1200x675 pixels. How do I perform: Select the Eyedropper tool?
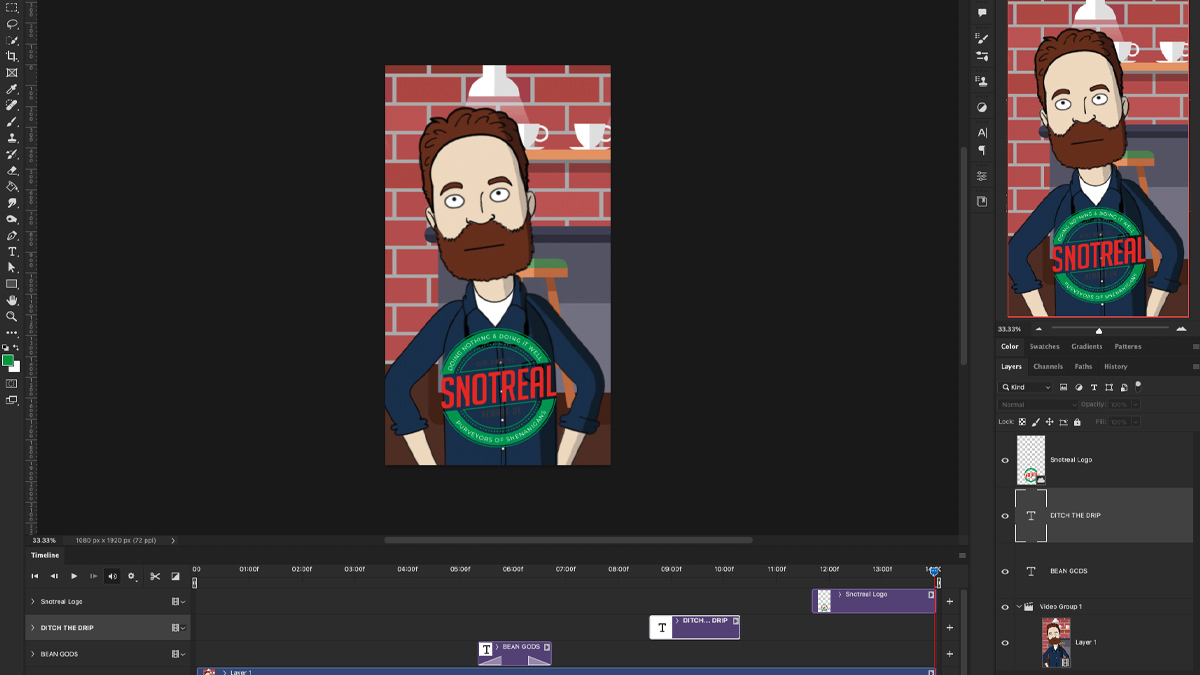point(12,89)
